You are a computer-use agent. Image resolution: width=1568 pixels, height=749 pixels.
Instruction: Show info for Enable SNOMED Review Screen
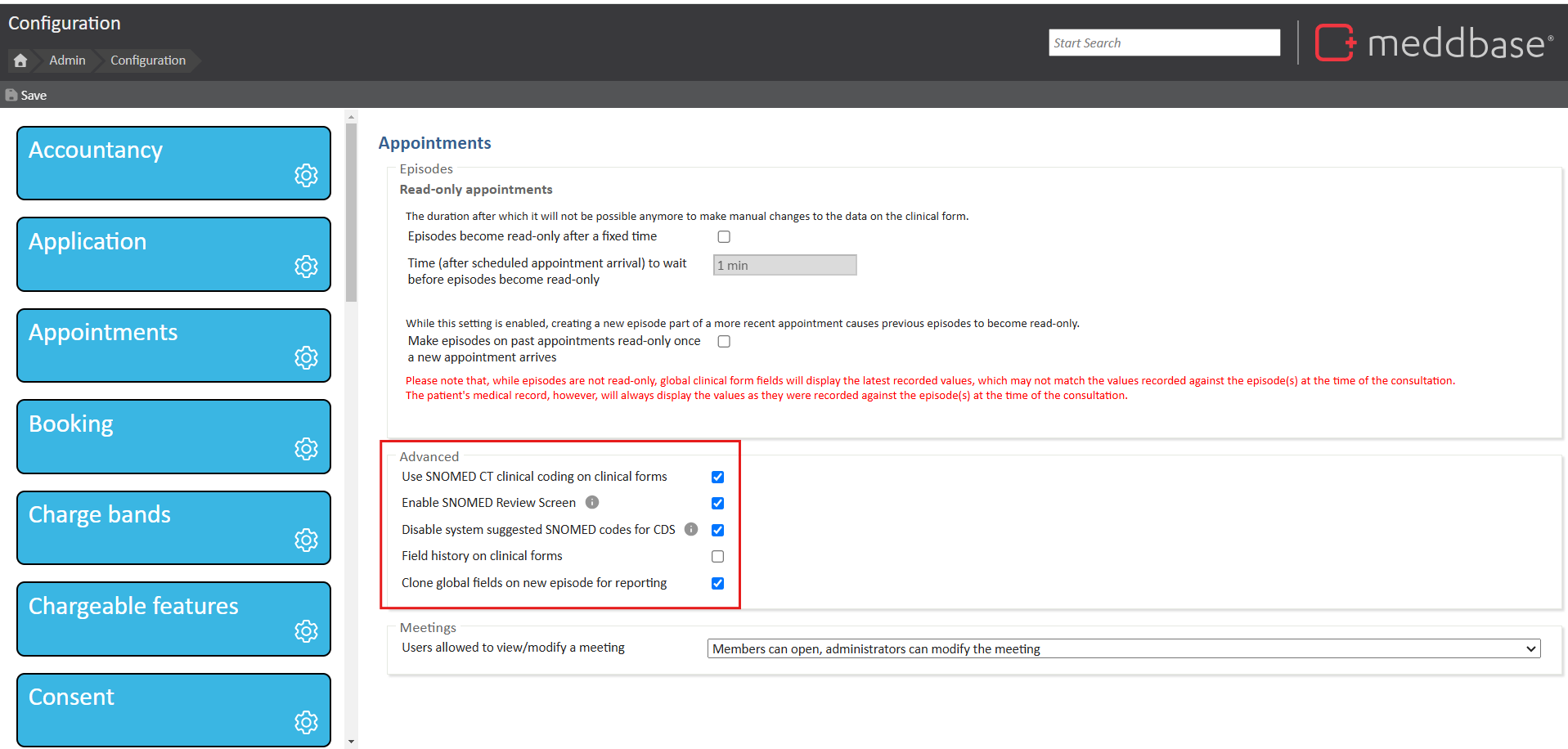coord(592,502)
